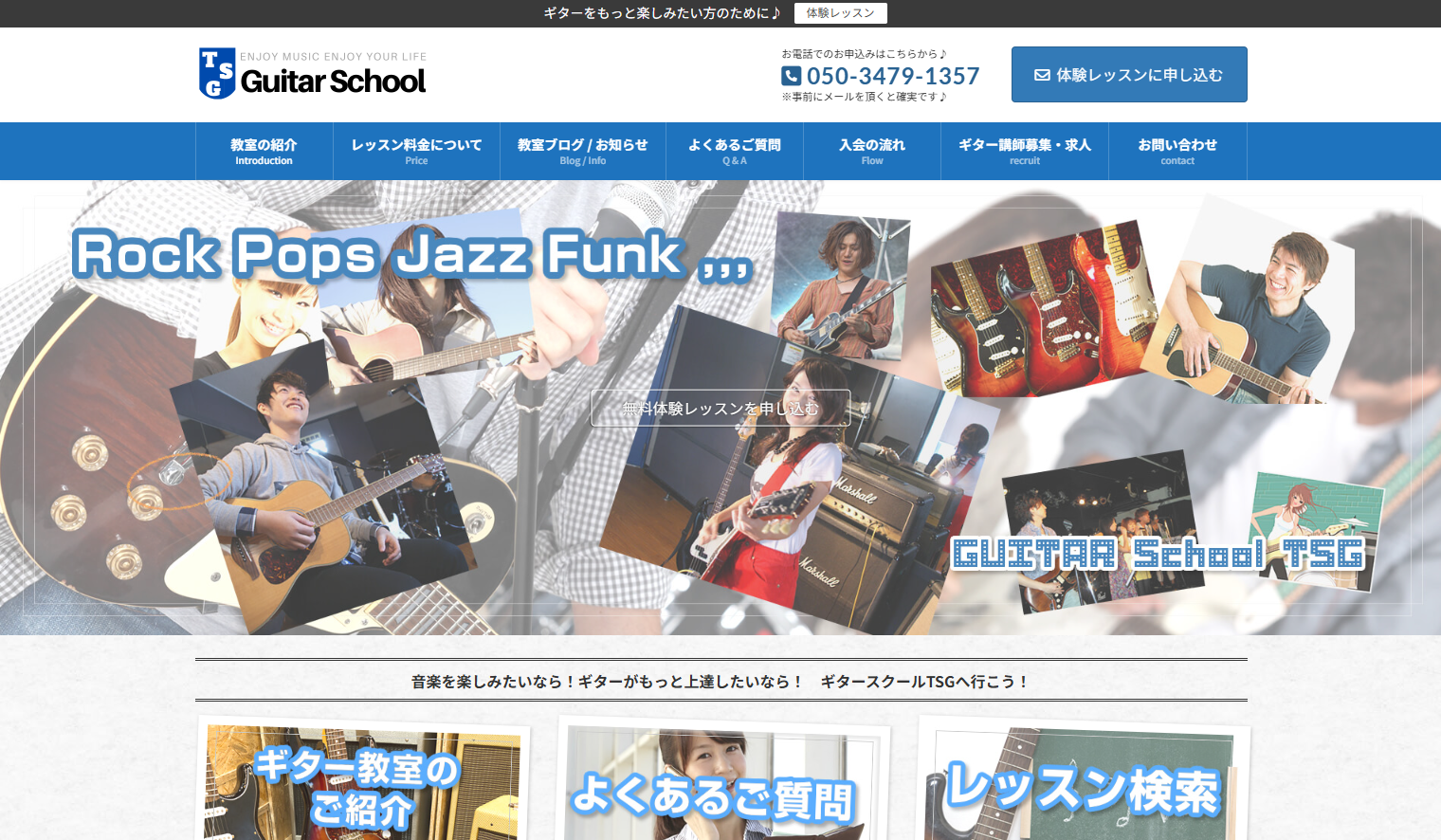Screen dimensions: 1441x840
Task: Open レッスン料金について navigation item
Action: click(x=415, y=150)
